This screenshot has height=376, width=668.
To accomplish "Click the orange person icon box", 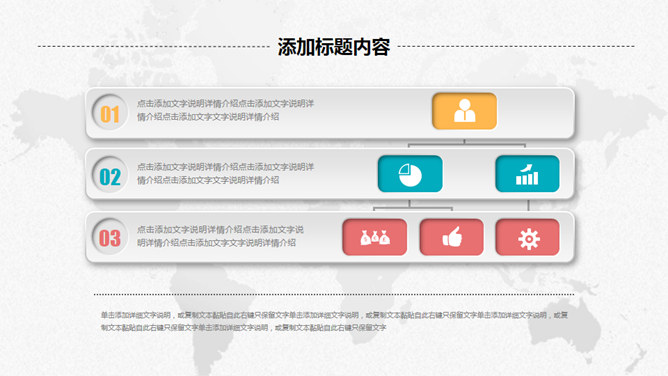I will 464,111.
